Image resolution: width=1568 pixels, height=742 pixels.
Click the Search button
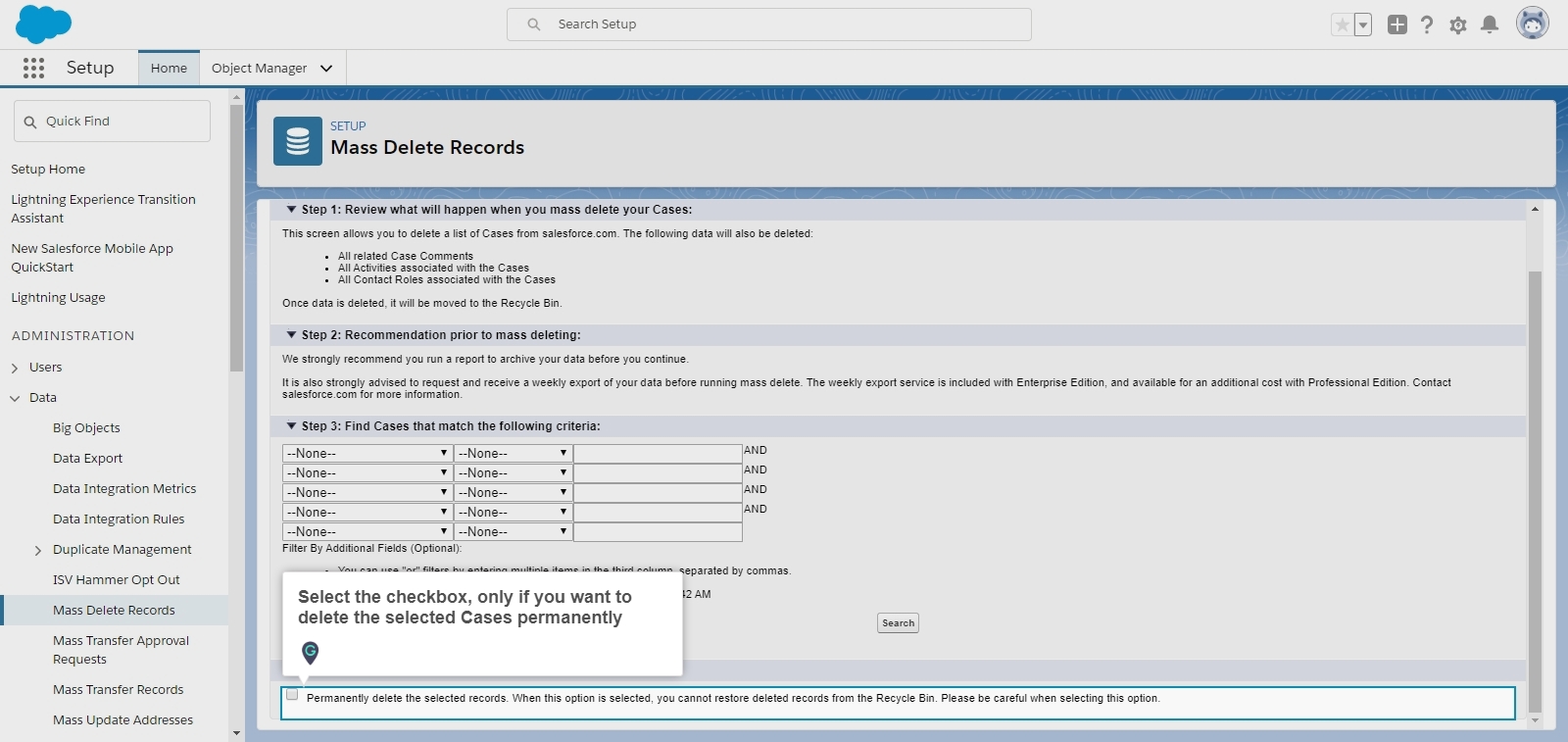click(898, 622)
